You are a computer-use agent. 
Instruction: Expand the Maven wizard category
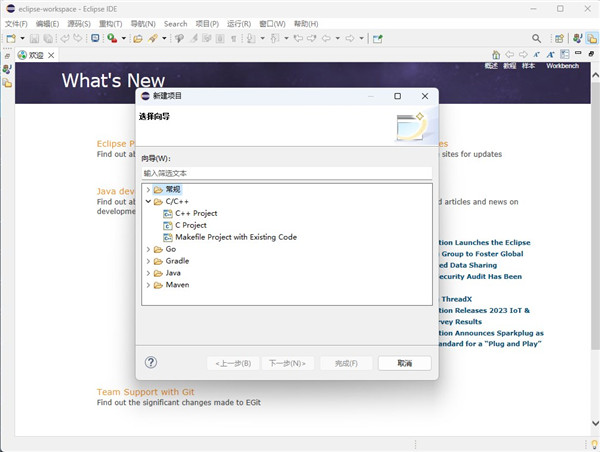(x=148, y=285)
